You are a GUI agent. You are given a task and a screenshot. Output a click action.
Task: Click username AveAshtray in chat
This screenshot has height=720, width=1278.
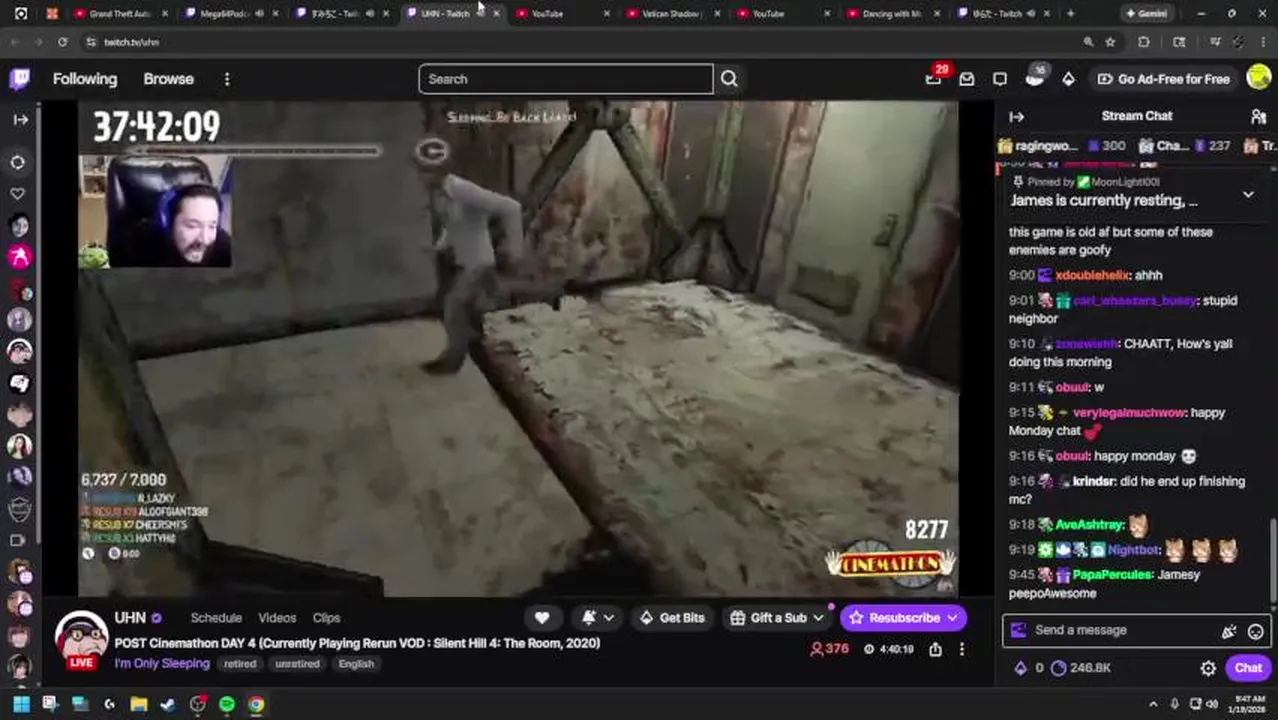pyautogui.click(x=1090, y=525)
